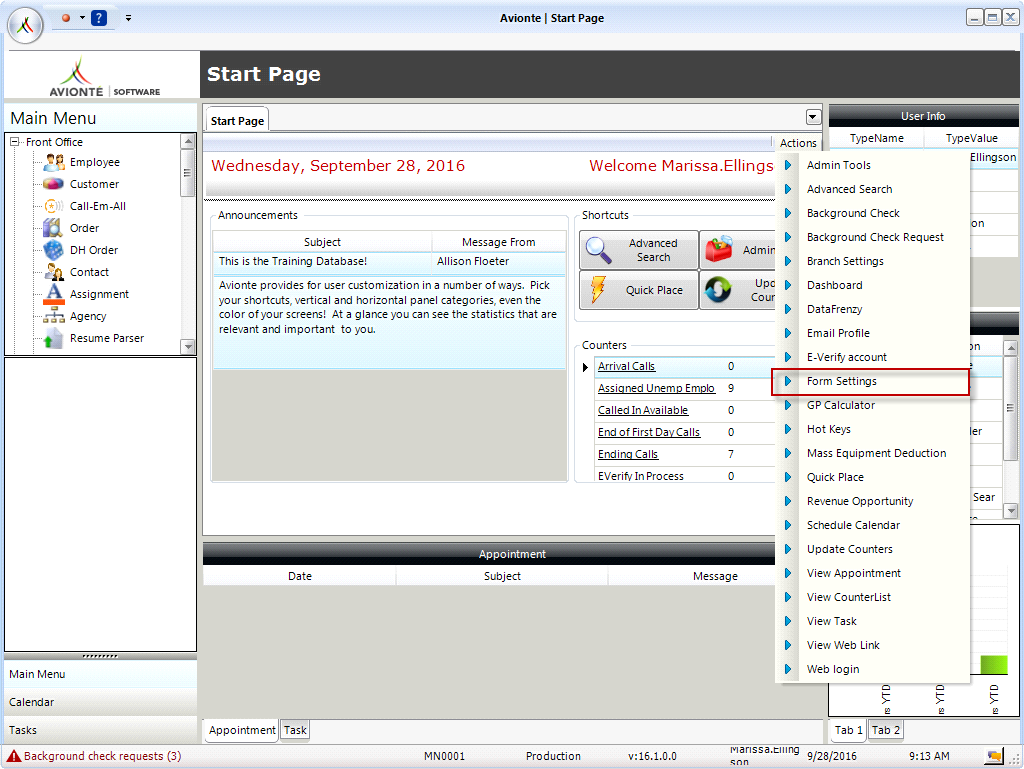Open the Start Page tab list dropdown
This screenshot has height=769, width=1024.
[x=813, y=117]
